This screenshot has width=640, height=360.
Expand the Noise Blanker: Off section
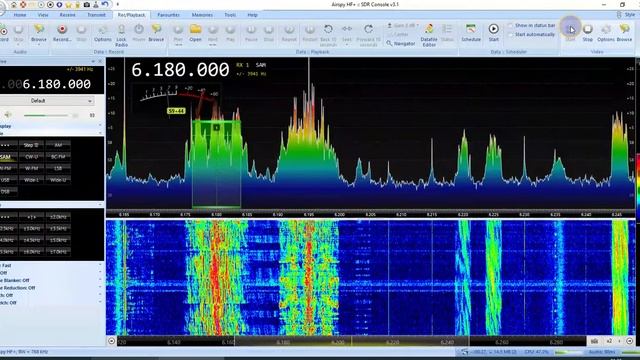[x=100, y=280]
